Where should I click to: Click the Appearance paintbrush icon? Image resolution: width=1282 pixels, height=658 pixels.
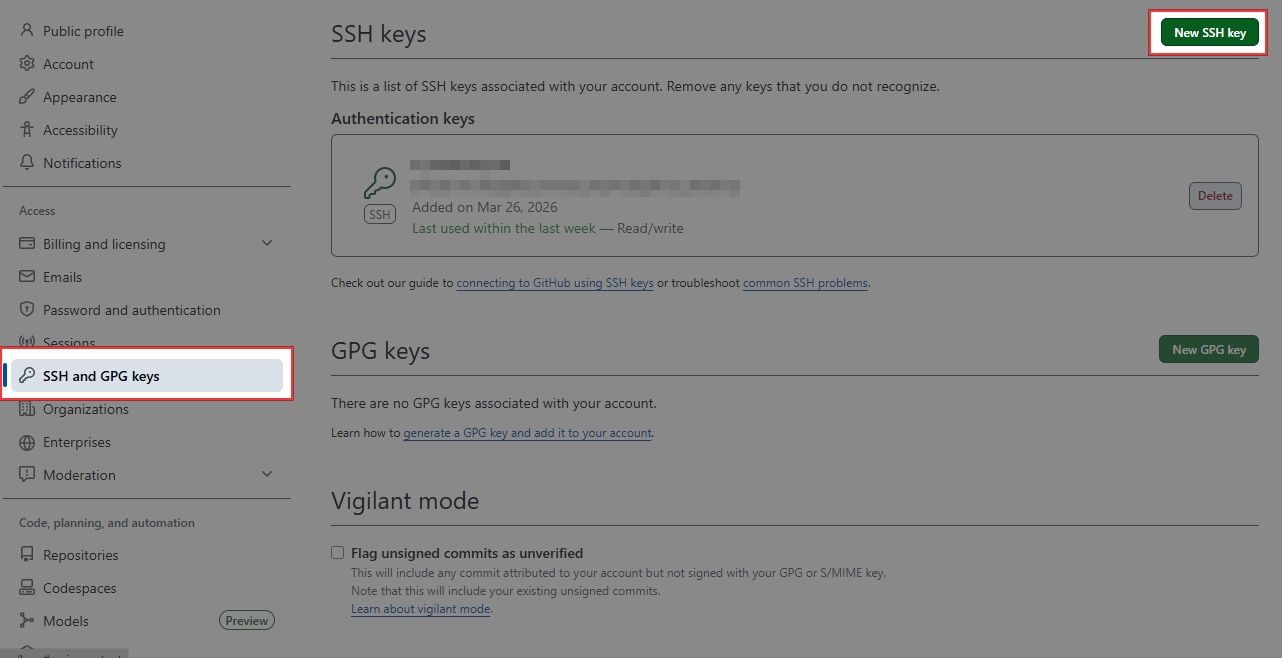27,97
